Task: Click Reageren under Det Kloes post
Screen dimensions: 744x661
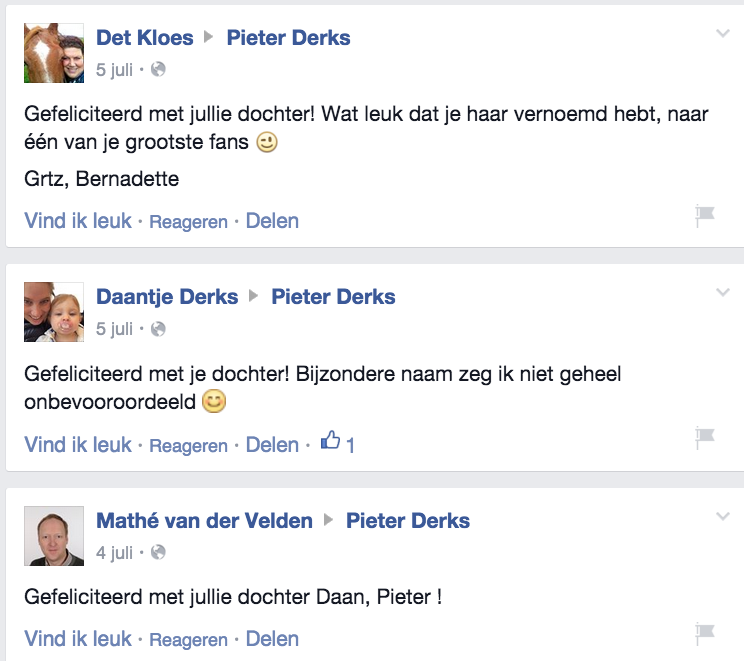Action: tap(189, 221)
